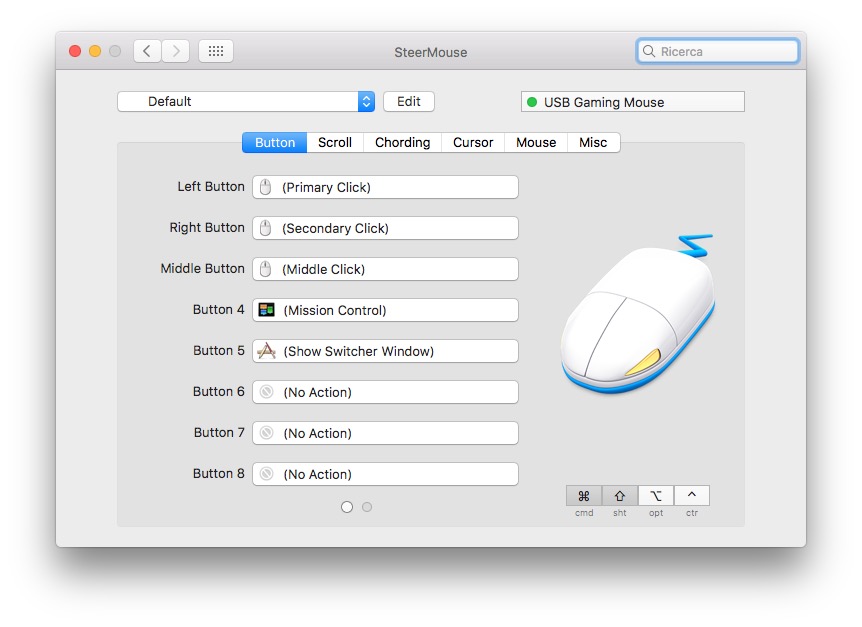This screenshot has width=862, height=627.
Task: Open Right Button Secondary Click action menu
Action: coord(385,228)
